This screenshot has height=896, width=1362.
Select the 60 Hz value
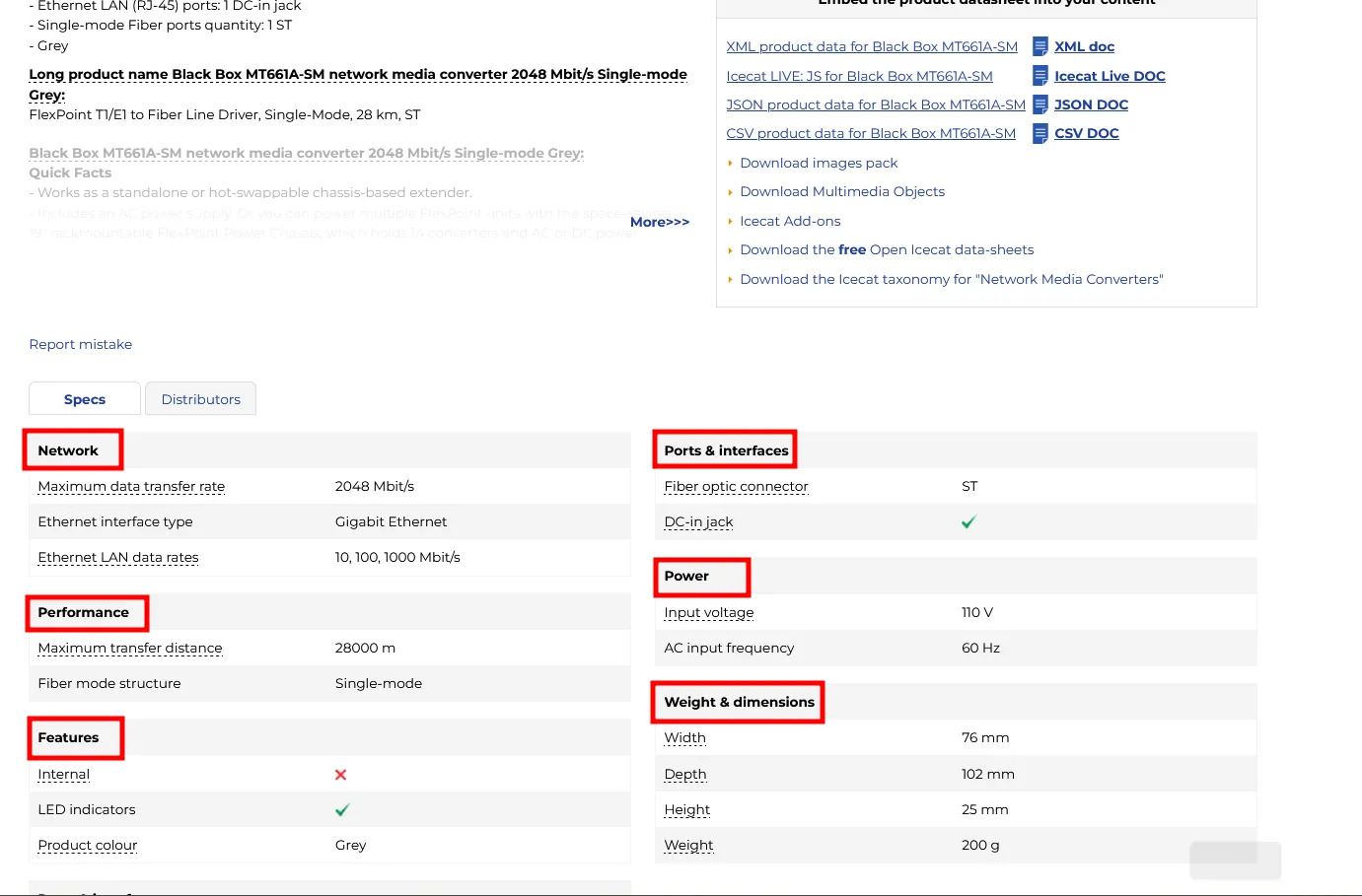click(980, 648)
